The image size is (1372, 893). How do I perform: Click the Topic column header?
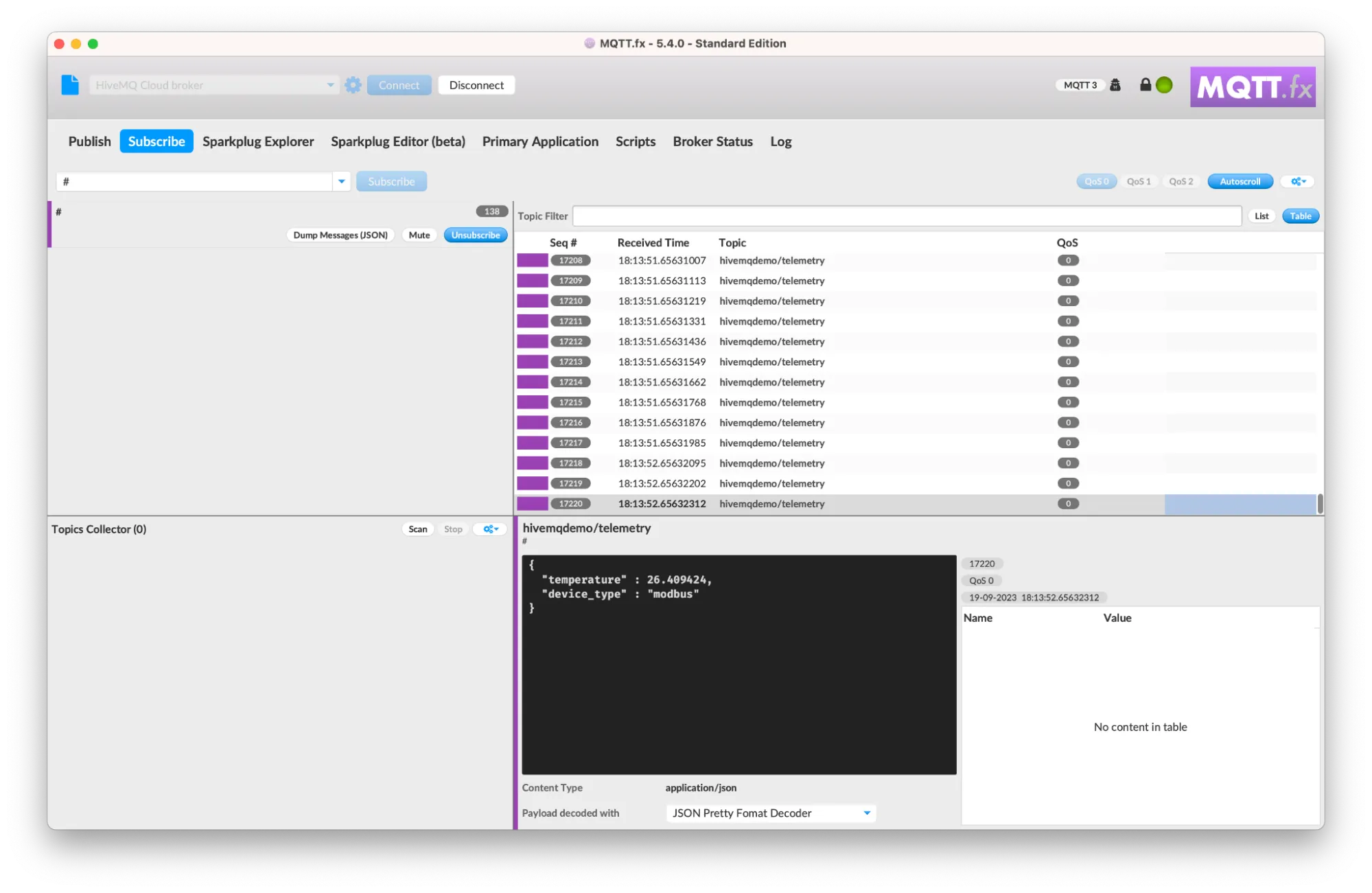(x=732, y=243)
